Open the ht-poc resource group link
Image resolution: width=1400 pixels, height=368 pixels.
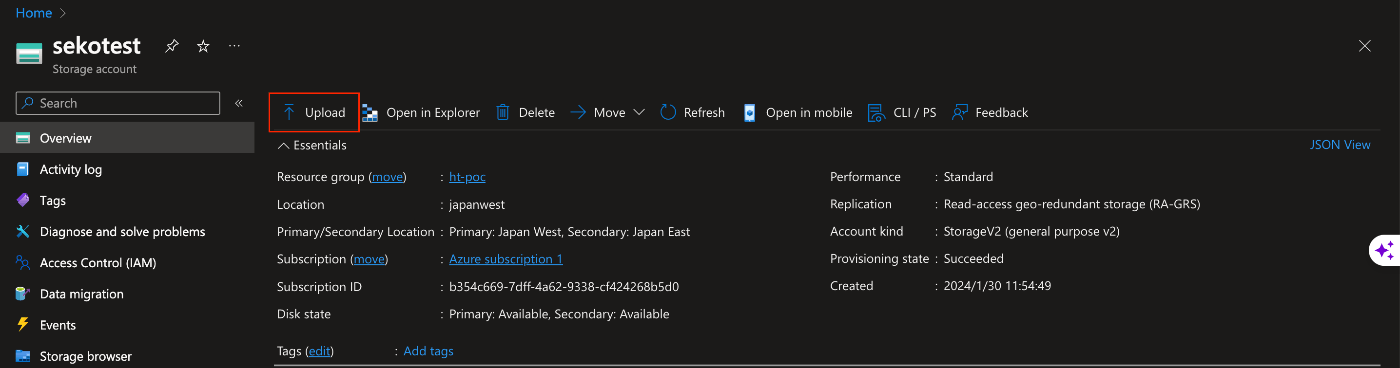pyautogui.click(x=467, y=177)
